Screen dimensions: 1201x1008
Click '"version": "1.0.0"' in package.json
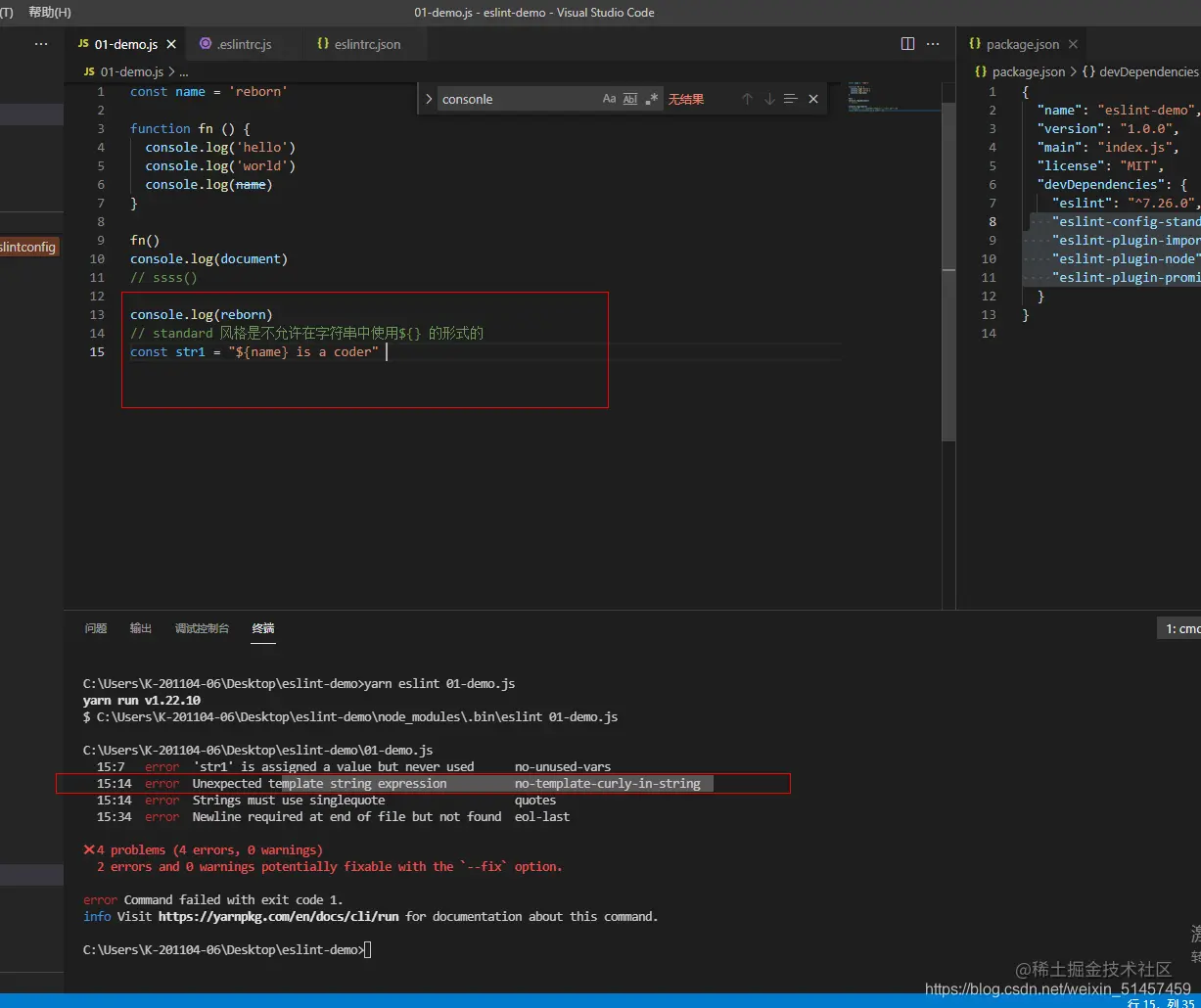coord(1110,129)
